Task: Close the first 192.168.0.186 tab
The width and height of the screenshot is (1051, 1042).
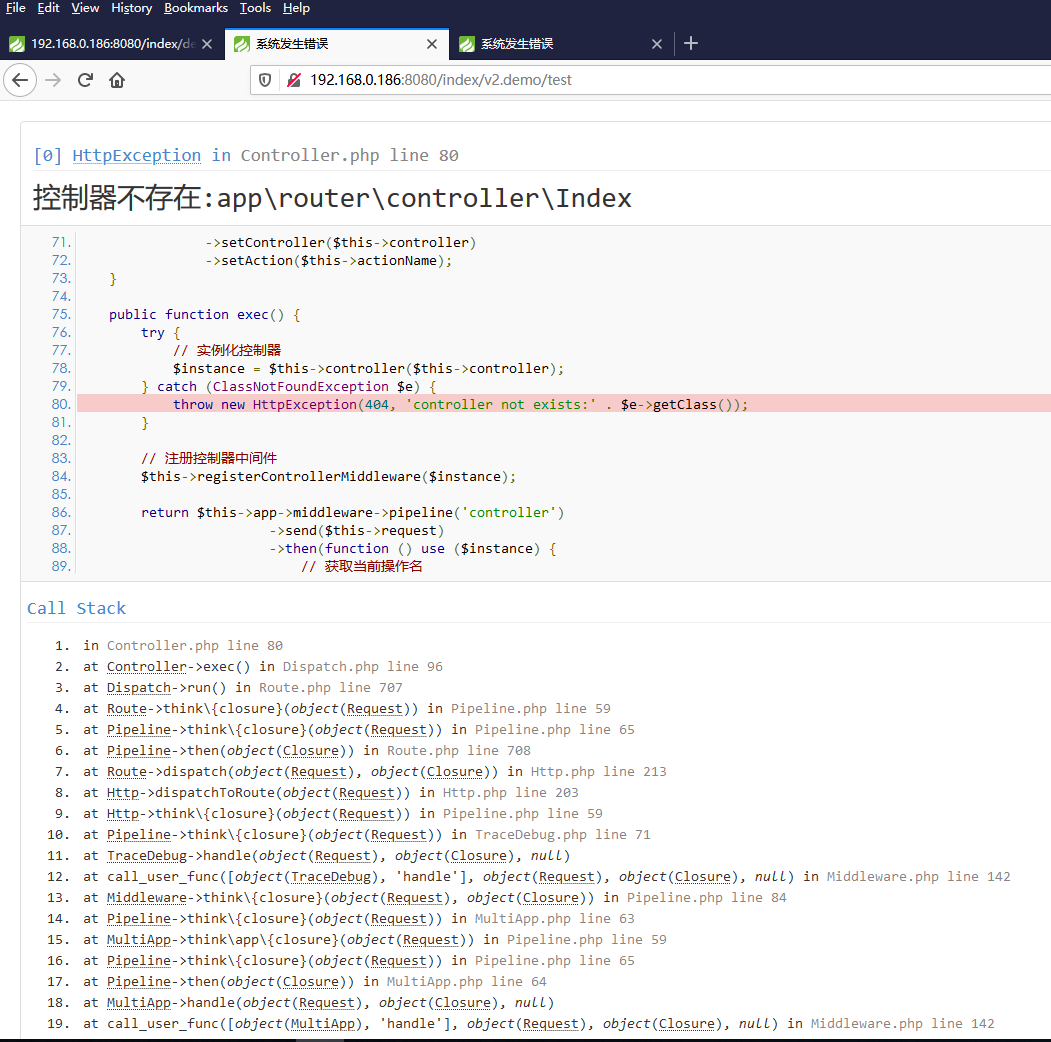Action: tap(207, 44)
